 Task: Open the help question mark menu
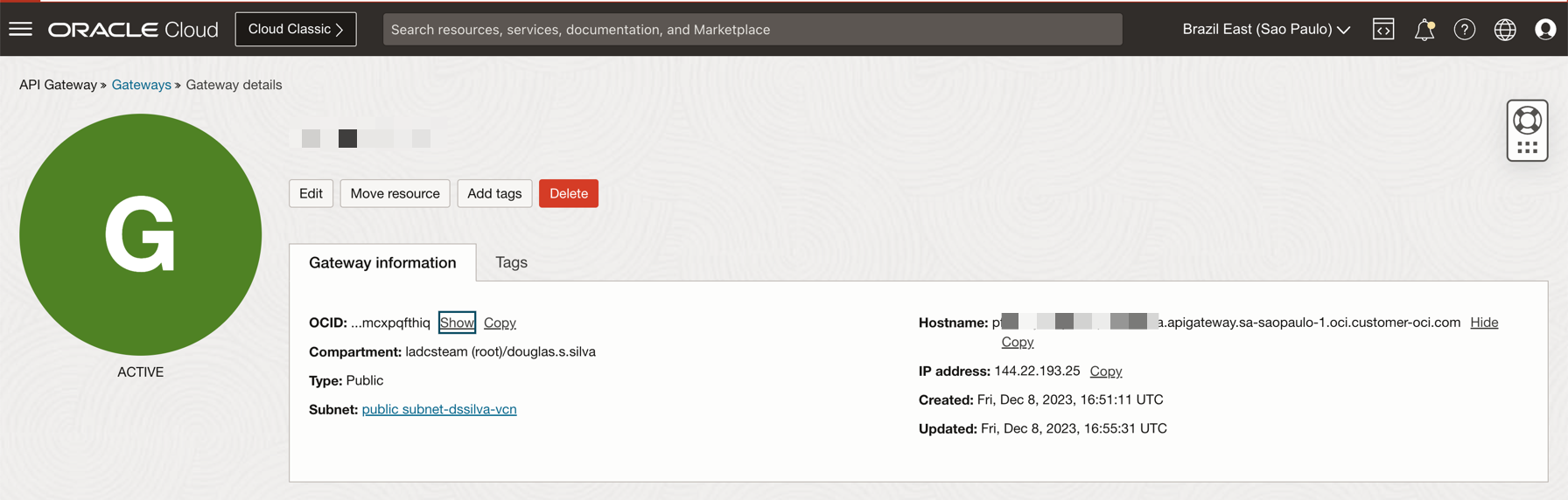[1464, 30]
